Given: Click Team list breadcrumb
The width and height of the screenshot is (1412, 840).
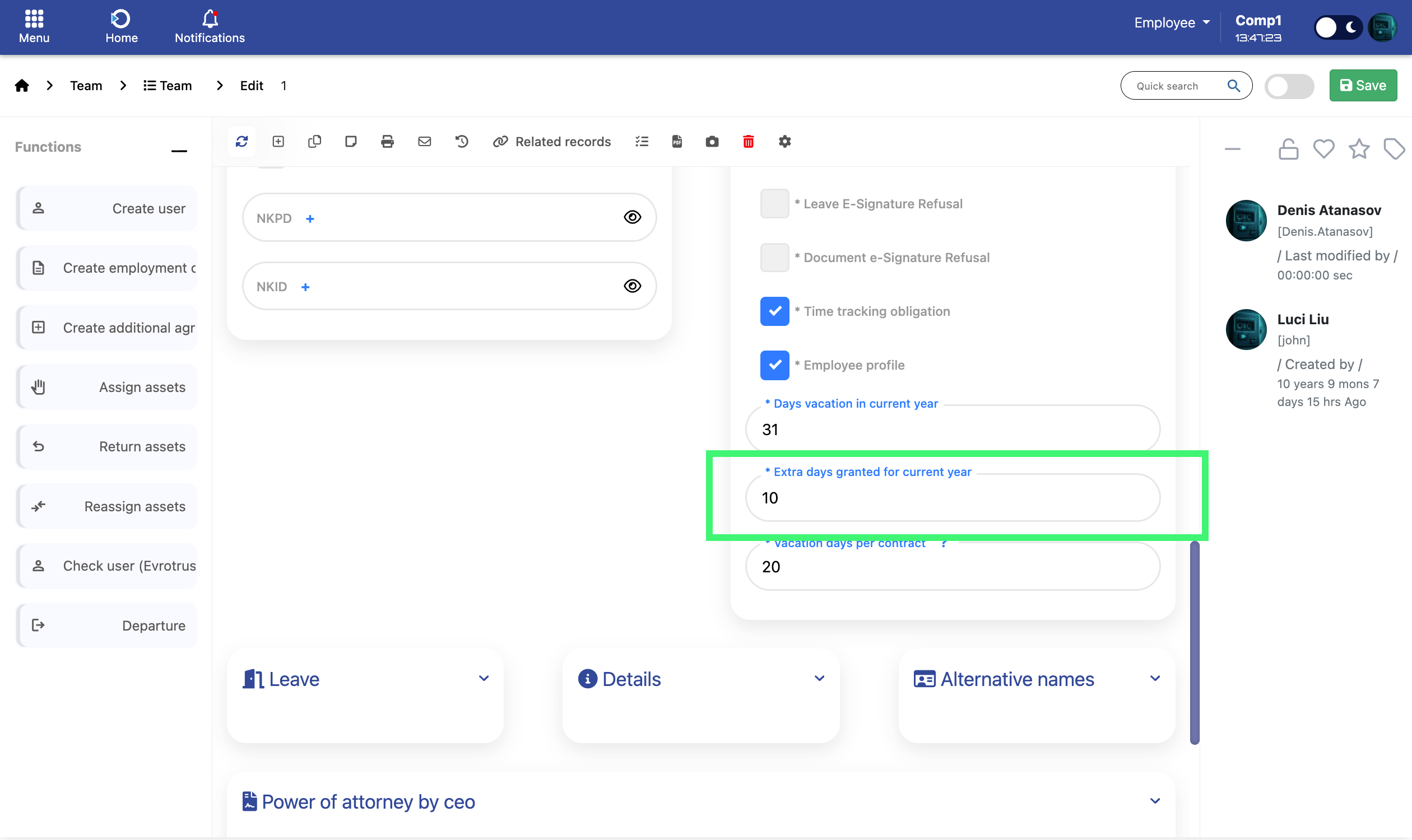Looking at the screenshot, I should [x=168, y=86].
